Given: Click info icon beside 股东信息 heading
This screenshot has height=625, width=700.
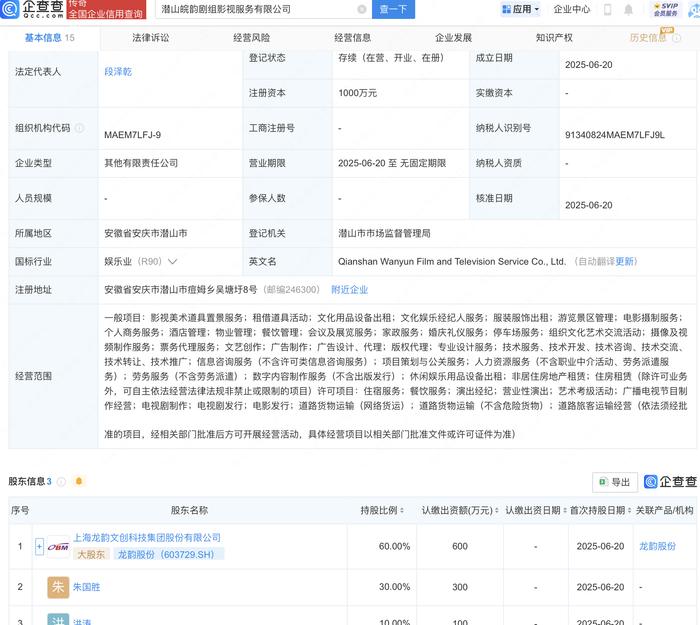Looking at the screenshot, I should 62,482.
